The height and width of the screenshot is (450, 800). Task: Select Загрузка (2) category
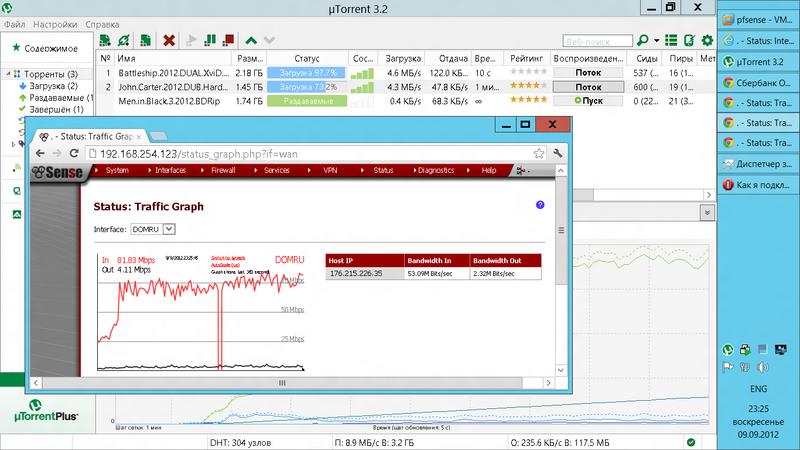coord(53,86)
